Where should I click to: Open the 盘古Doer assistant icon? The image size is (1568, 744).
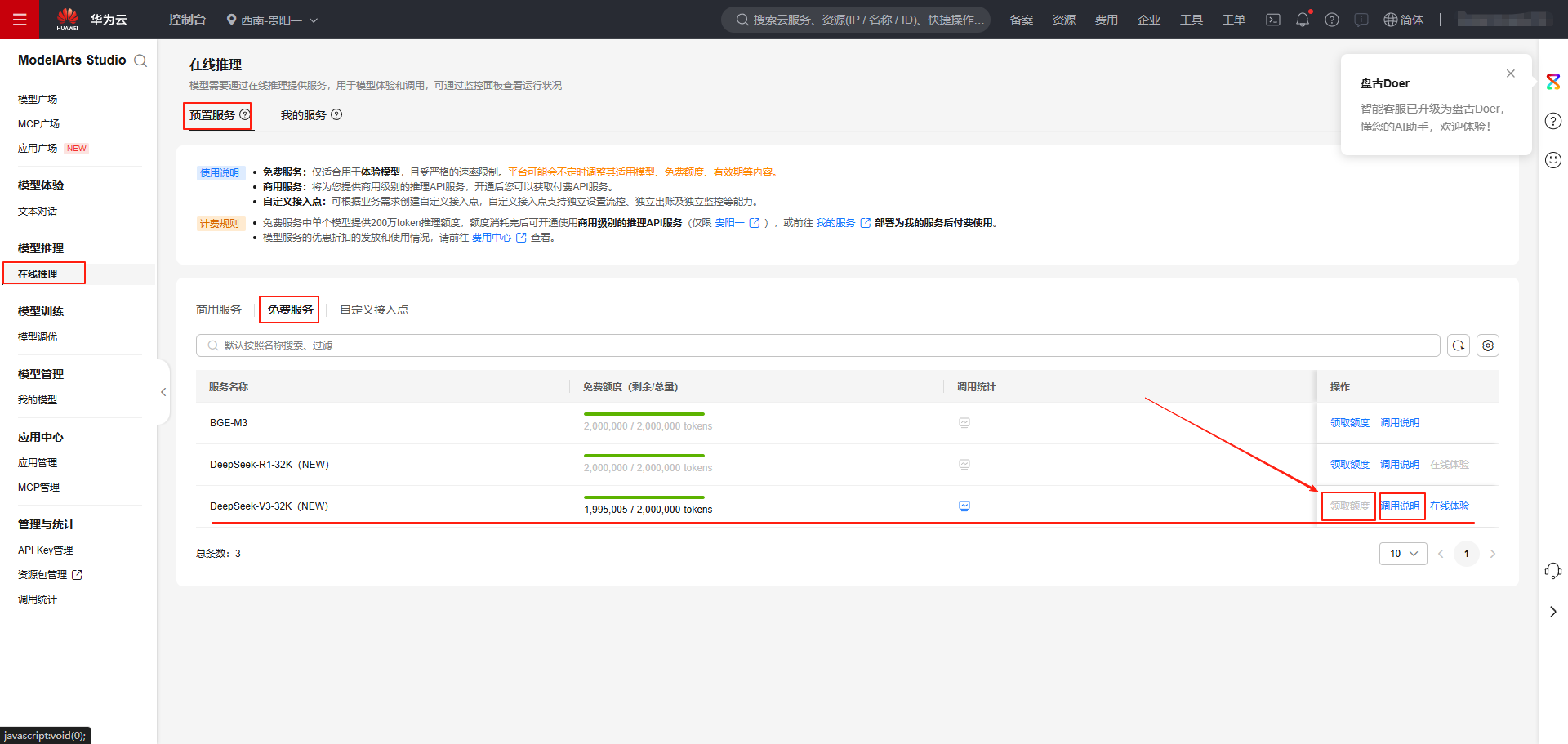coord(1553,82)
